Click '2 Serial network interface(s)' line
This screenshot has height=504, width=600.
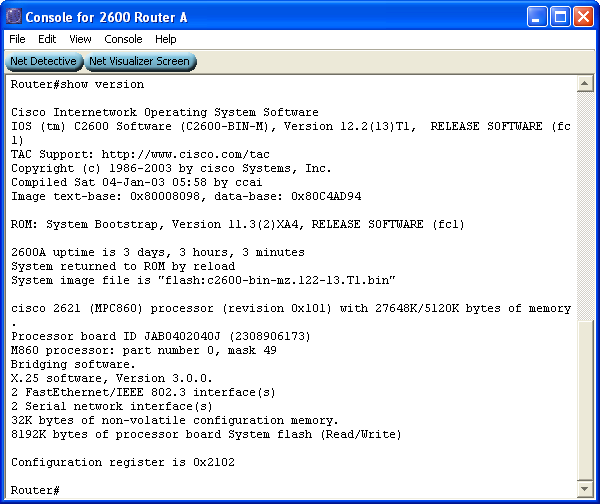pos(111,406)
